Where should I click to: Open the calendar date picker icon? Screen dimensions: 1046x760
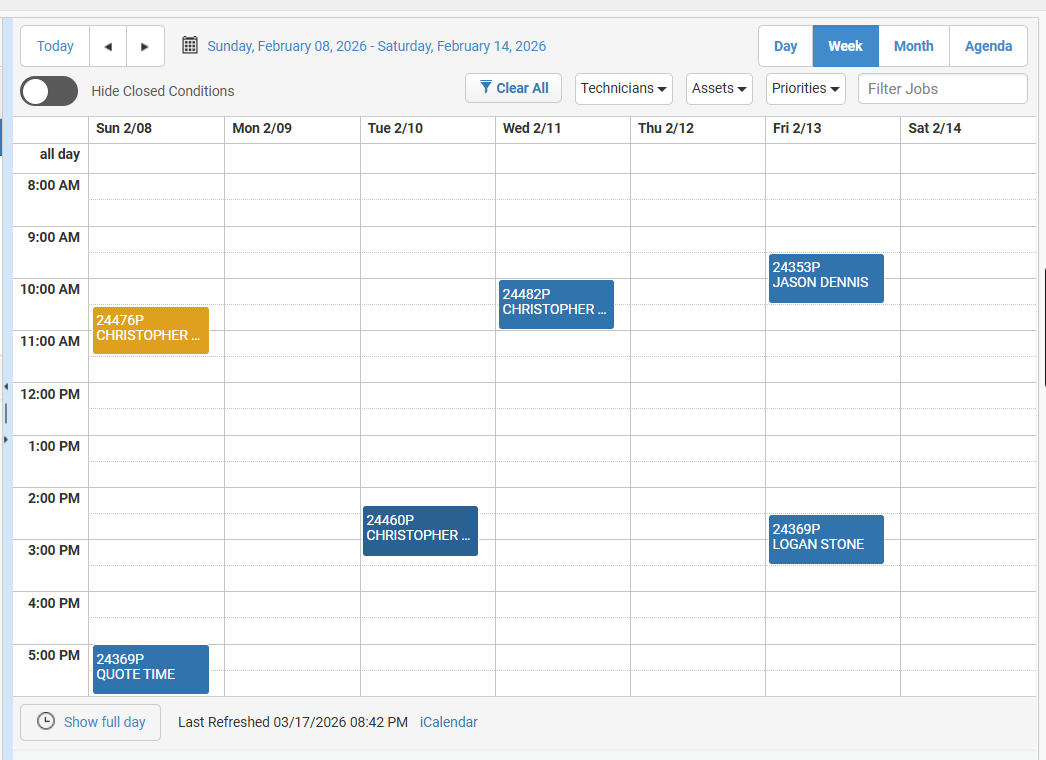pyautogui.click(x=190, y=46)
